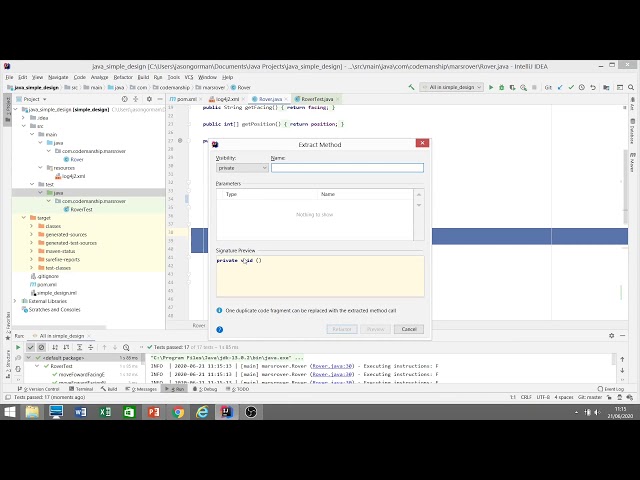The image size is (640, 480).
Task: Click the UTF-8 encoding status entry
Action: 543,397
